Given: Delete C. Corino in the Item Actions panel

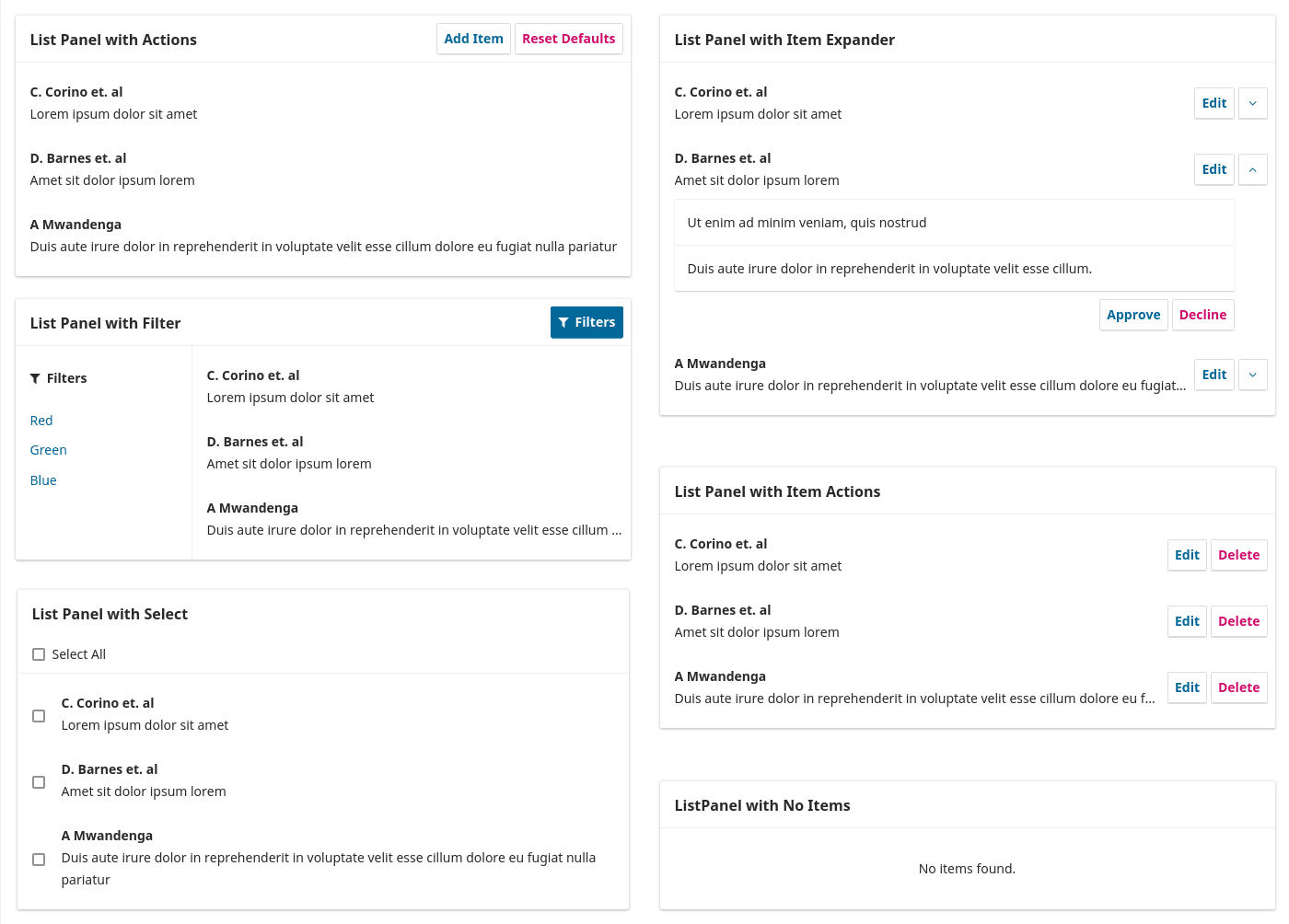Looking at the screenshot, I should 1238,555.
